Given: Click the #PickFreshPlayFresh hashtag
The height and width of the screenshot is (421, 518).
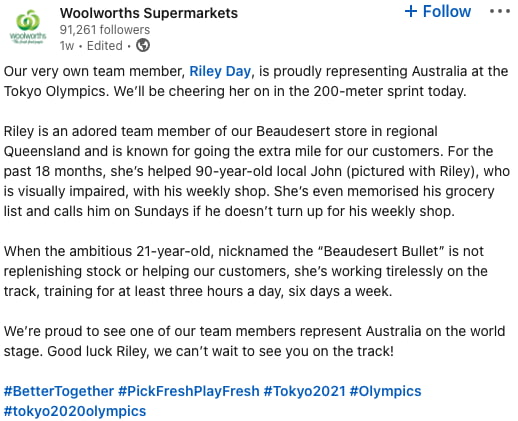Looking at the screenshot, I should point(189,391).
